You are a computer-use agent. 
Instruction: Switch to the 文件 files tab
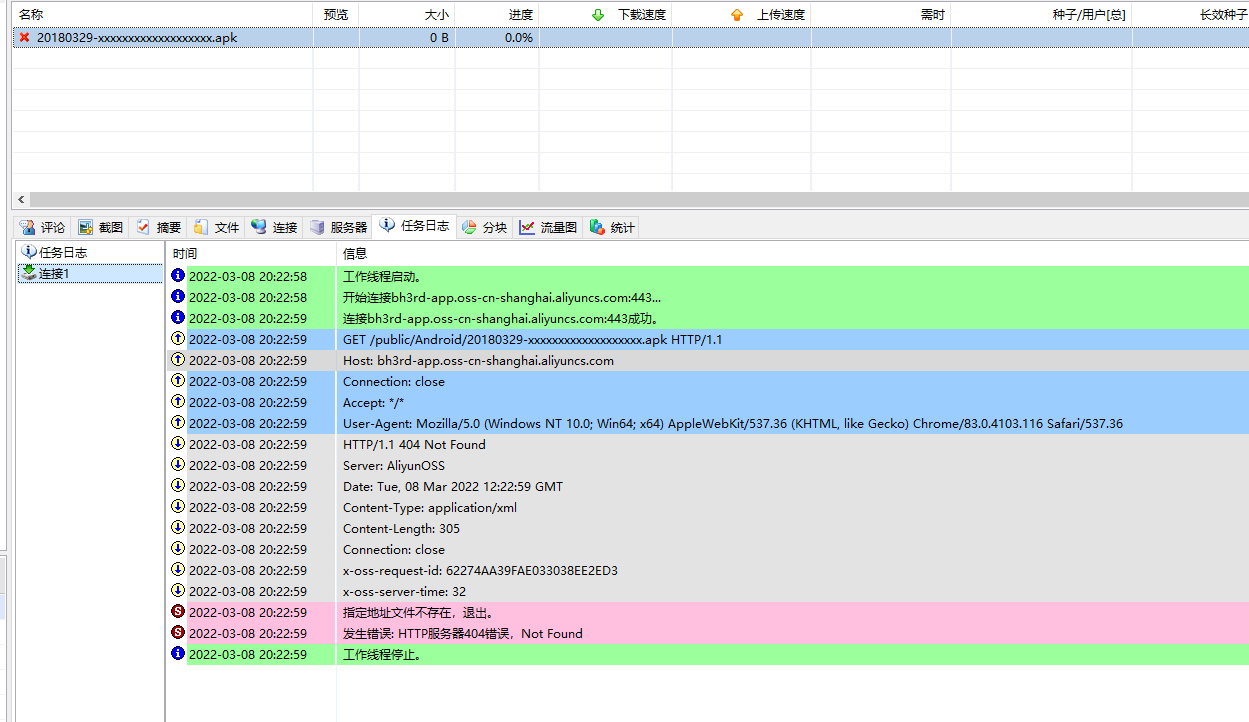tap(217, 227)
